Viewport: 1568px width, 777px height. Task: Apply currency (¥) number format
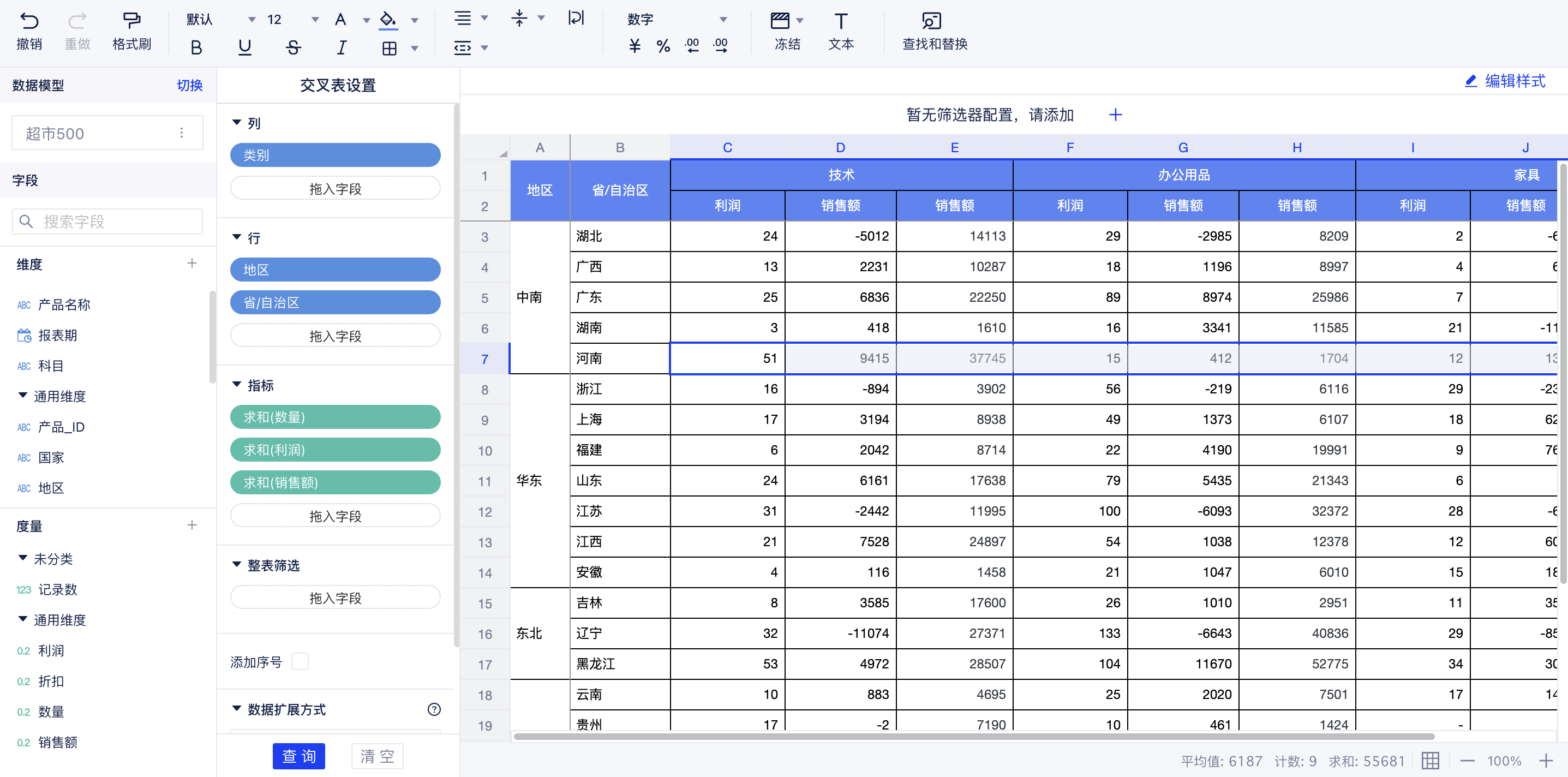(x=635, y=46)
